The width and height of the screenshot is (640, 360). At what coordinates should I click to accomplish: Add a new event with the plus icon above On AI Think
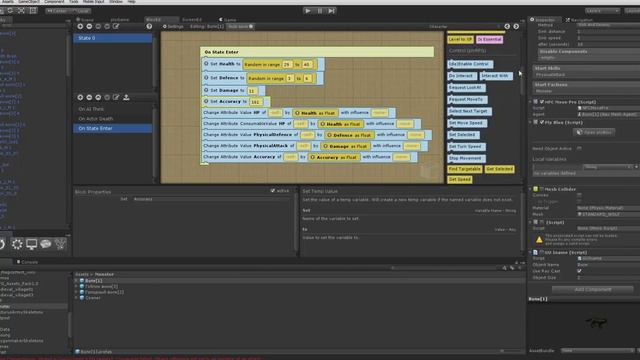click(x=80, y=97)
